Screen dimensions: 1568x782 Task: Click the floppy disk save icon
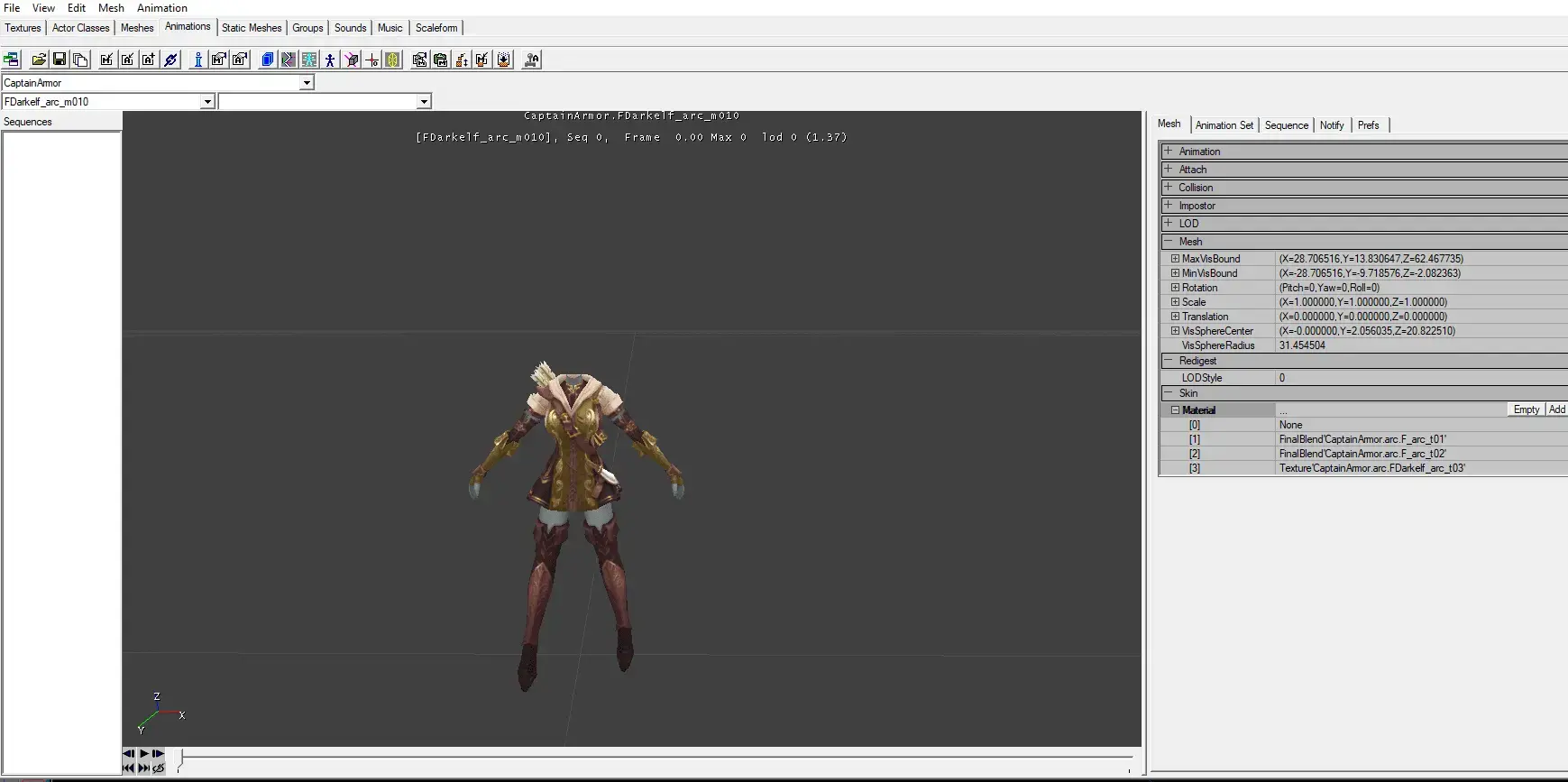click(60, 60)
